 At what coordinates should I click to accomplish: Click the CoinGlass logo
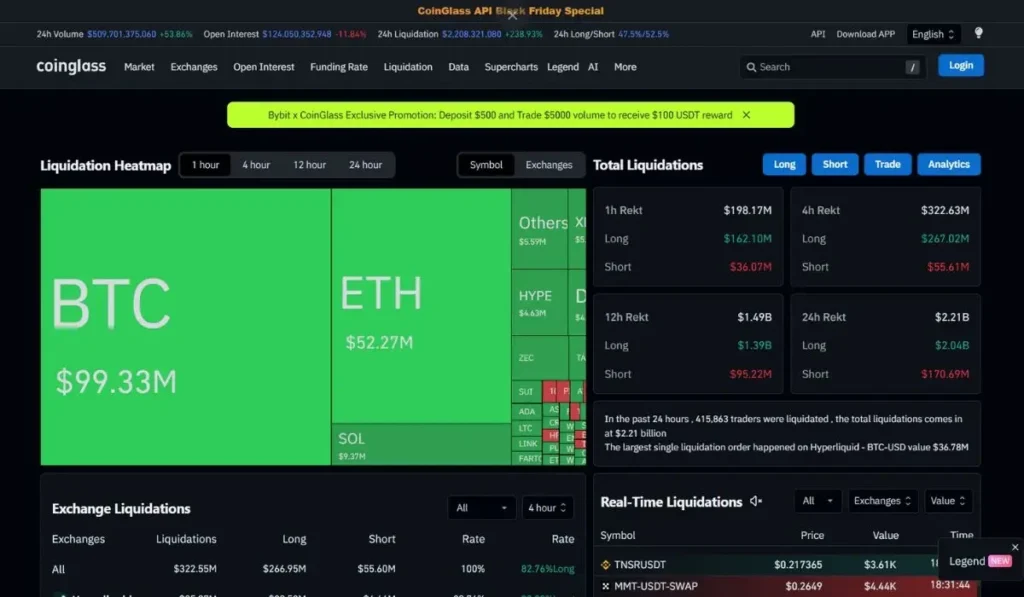tap(70, 67)
